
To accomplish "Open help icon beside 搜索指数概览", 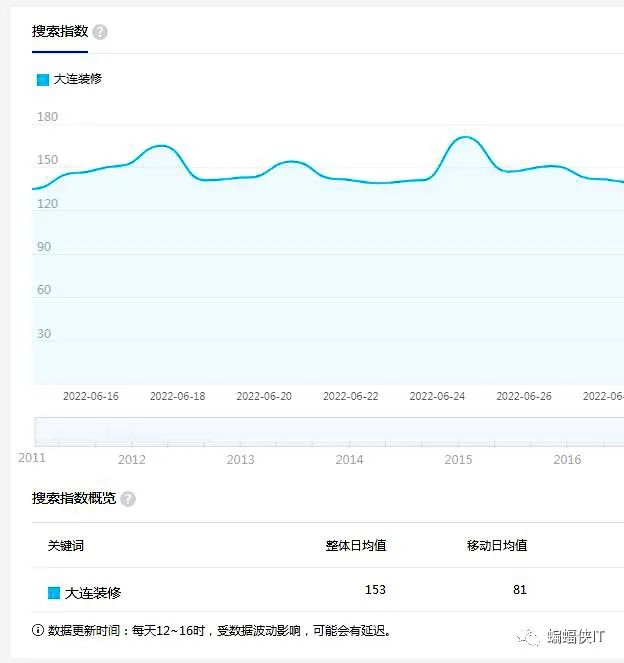I will coord(128,499).
